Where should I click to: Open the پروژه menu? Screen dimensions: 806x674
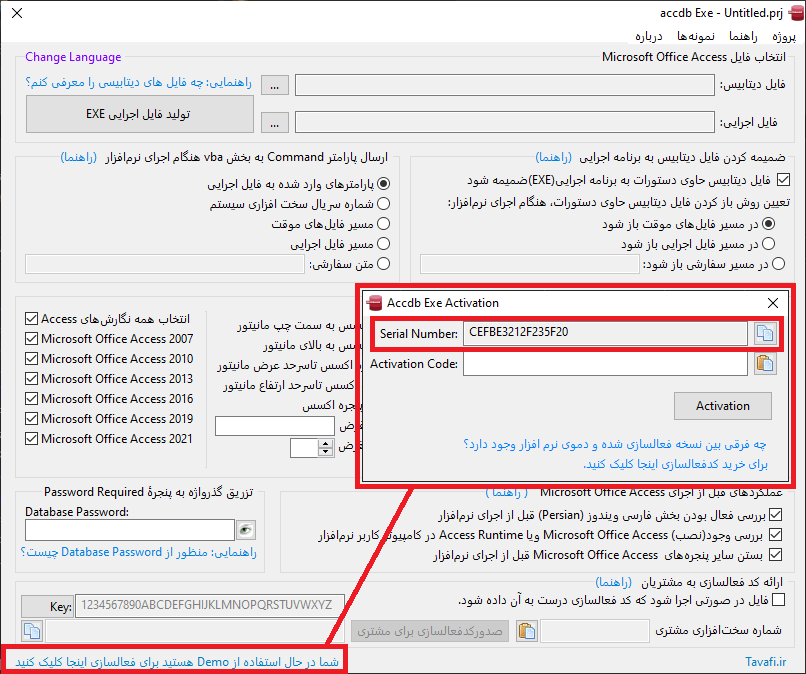(784, 37)
